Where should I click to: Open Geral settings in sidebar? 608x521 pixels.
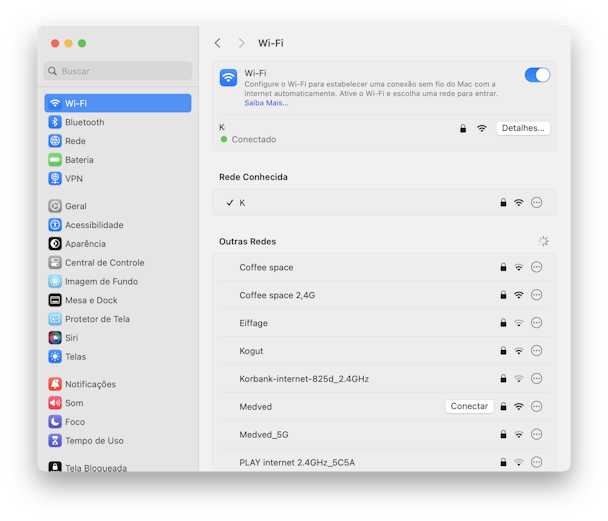click(118, 206)
